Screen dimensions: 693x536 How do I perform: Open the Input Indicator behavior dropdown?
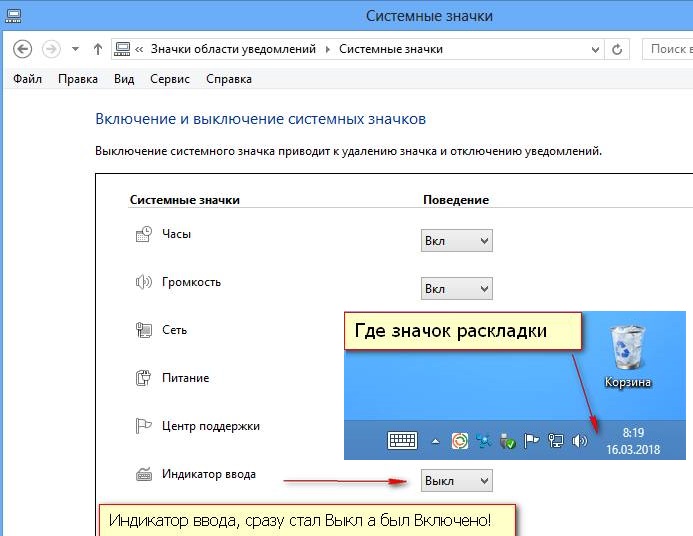(x=457, y=481)
